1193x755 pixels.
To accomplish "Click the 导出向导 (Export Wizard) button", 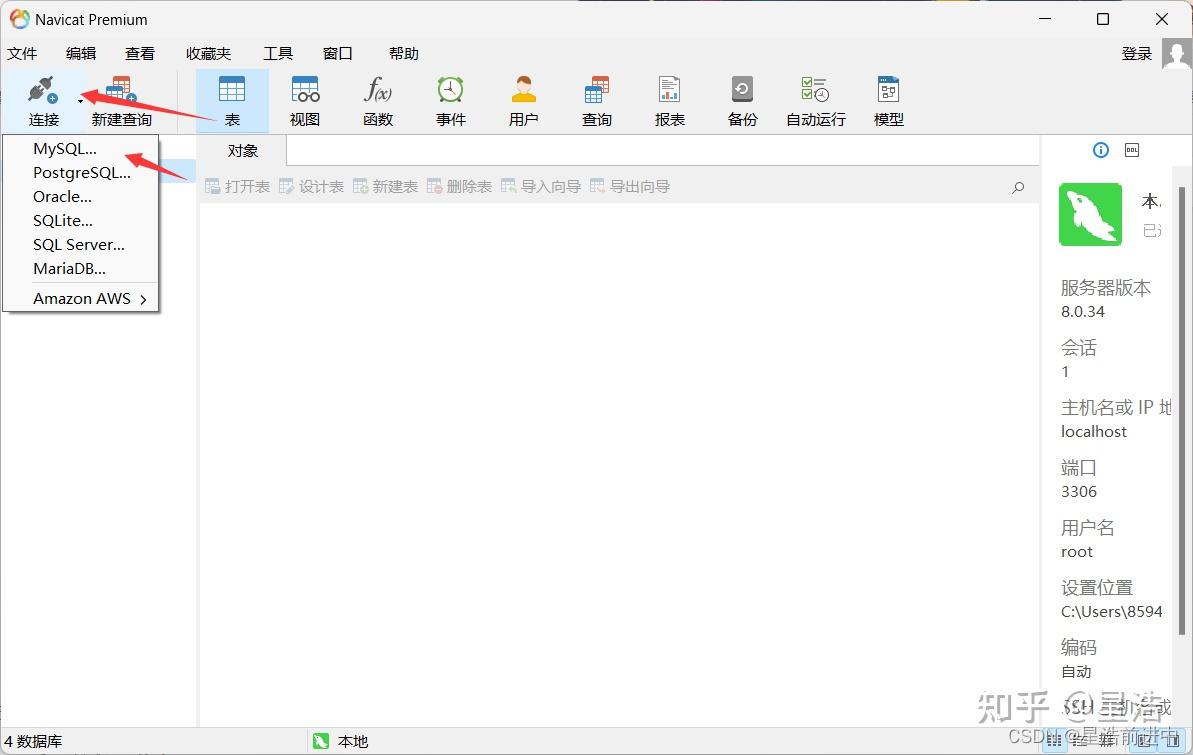I will (629, 186).
